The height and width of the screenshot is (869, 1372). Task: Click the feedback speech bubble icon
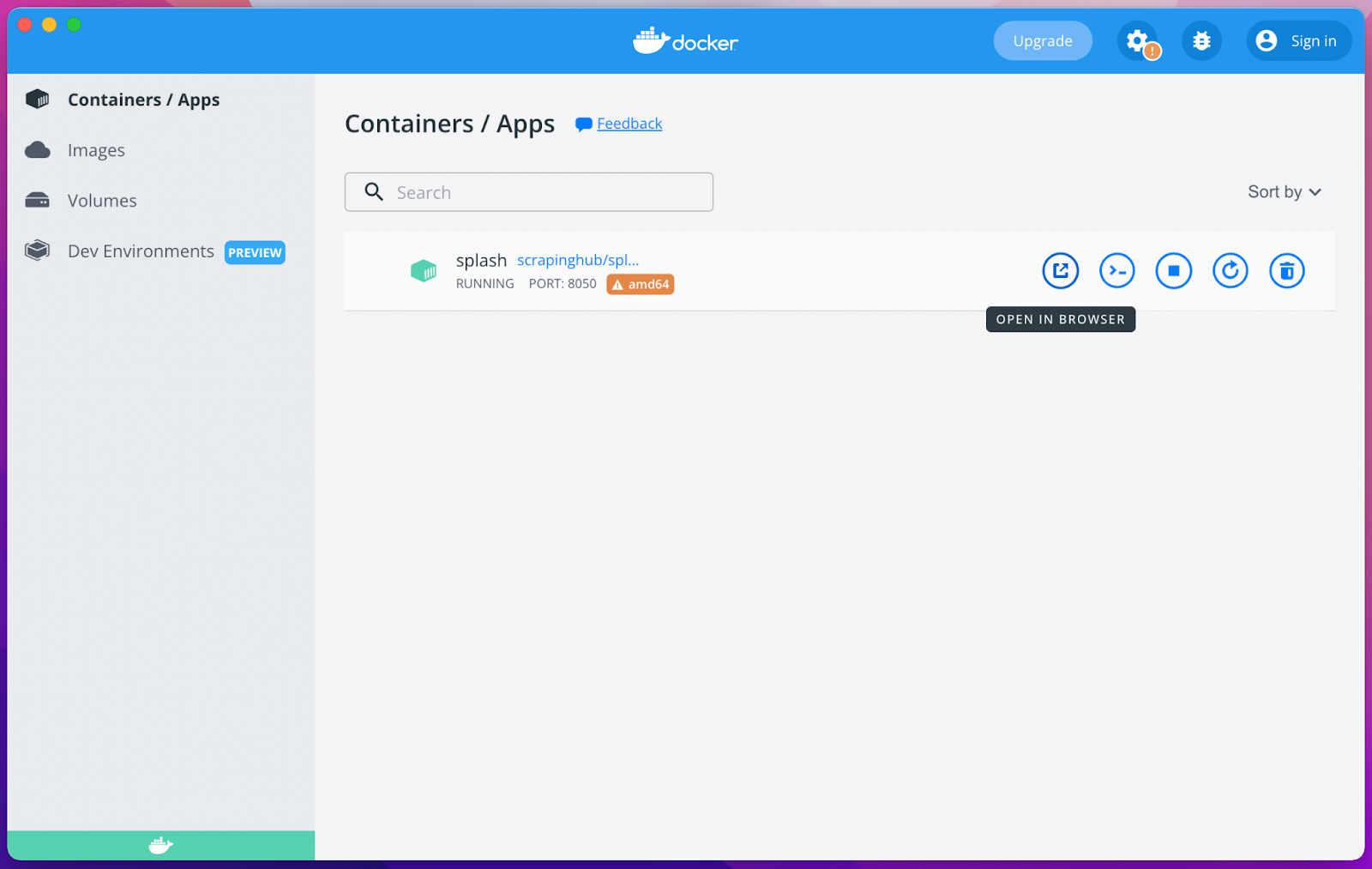click(x=584, y=124)
